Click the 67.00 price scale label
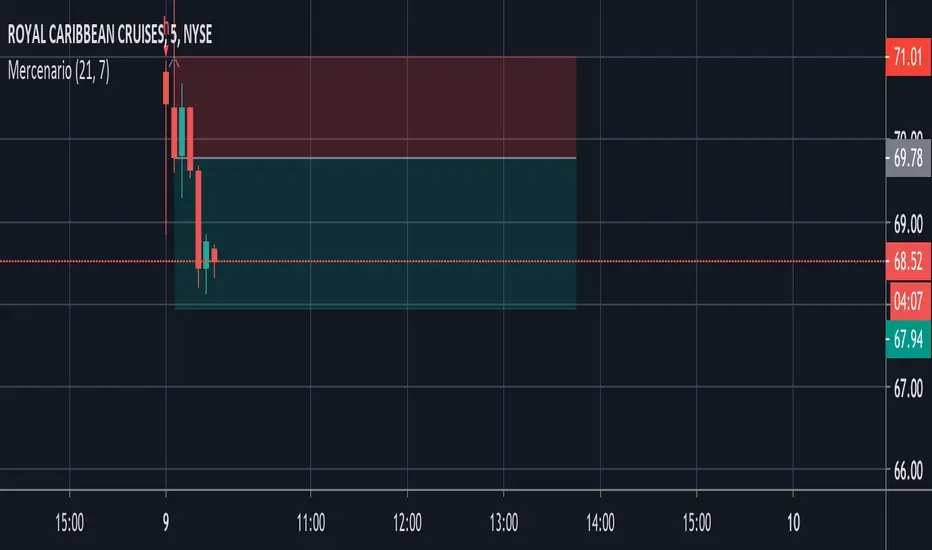 tap(908, 388)
